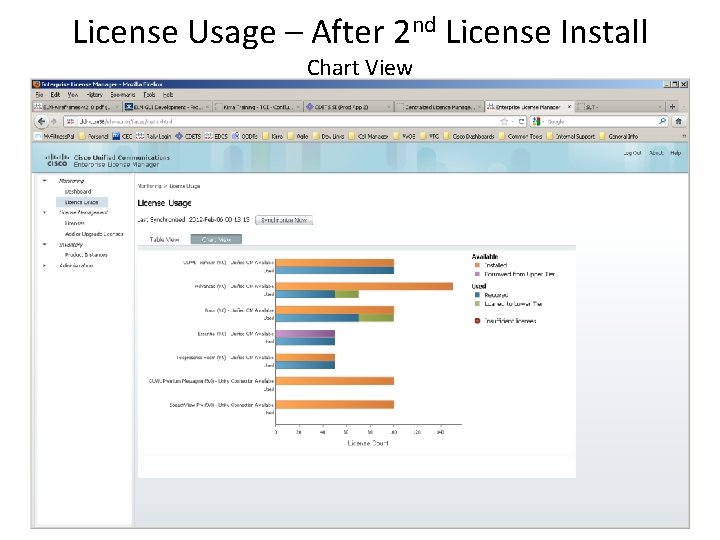Click into the Google search field
Image resolution: width=720 pixels, height=540 pixels.
pyautogui.click(x=600, y=122)
